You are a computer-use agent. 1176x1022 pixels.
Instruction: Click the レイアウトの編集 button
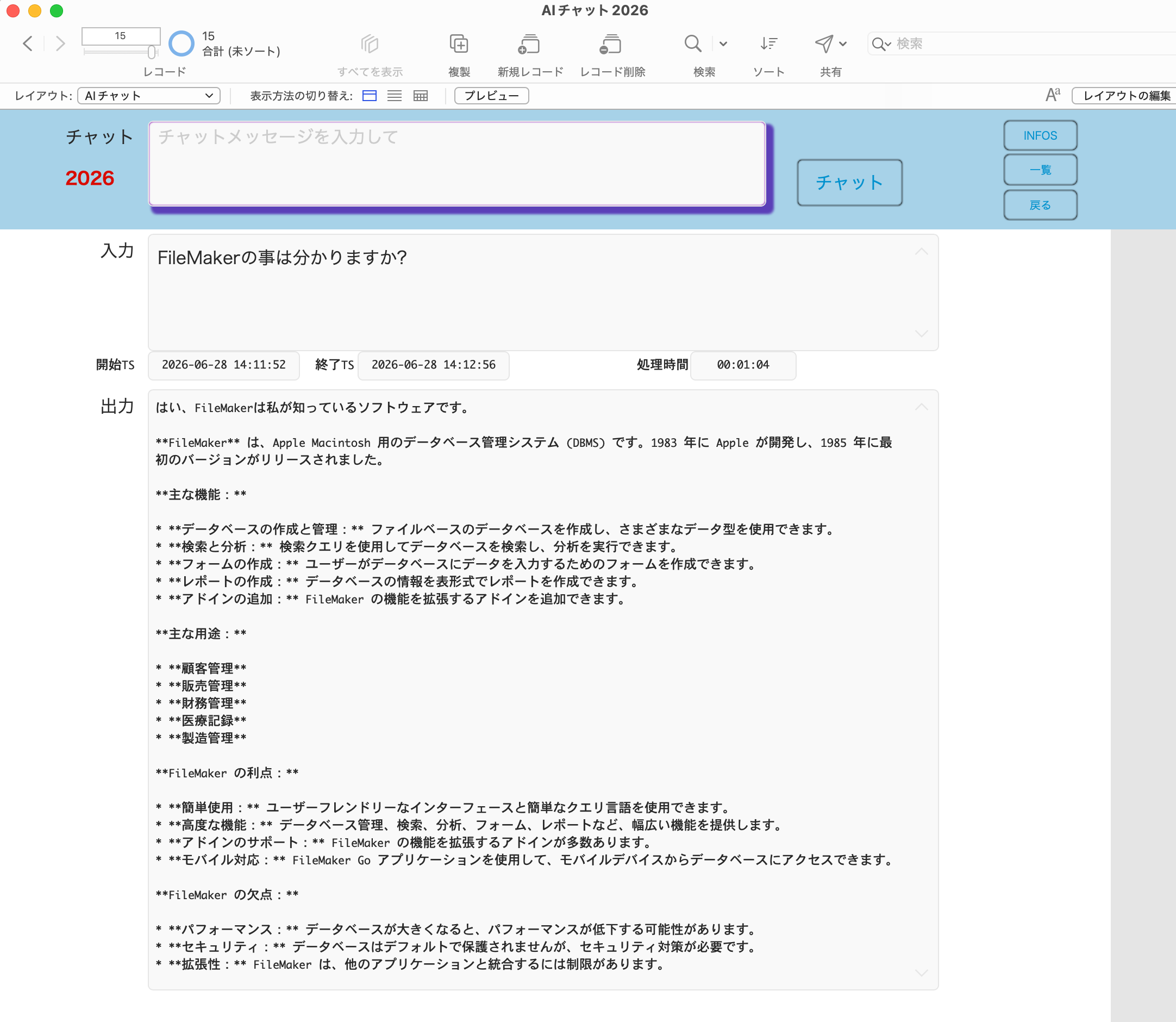[1124, 96]
